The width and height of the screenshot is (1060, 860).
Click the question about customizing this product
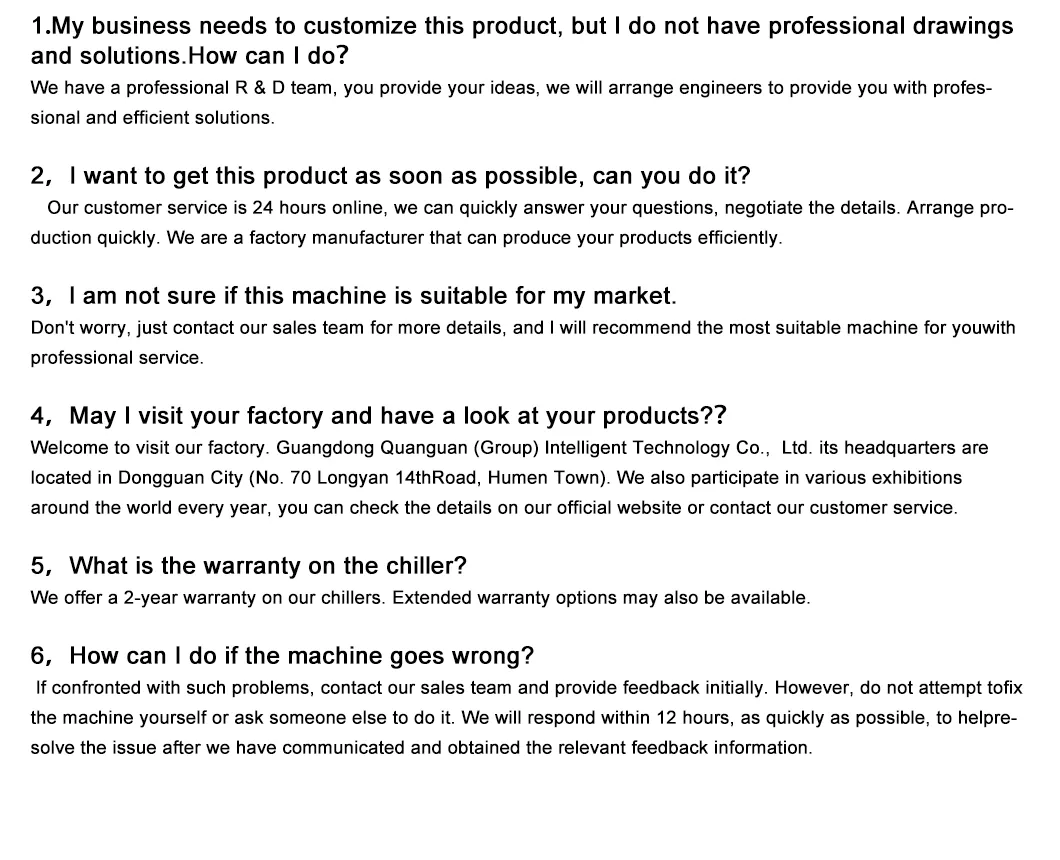[520, 40]
